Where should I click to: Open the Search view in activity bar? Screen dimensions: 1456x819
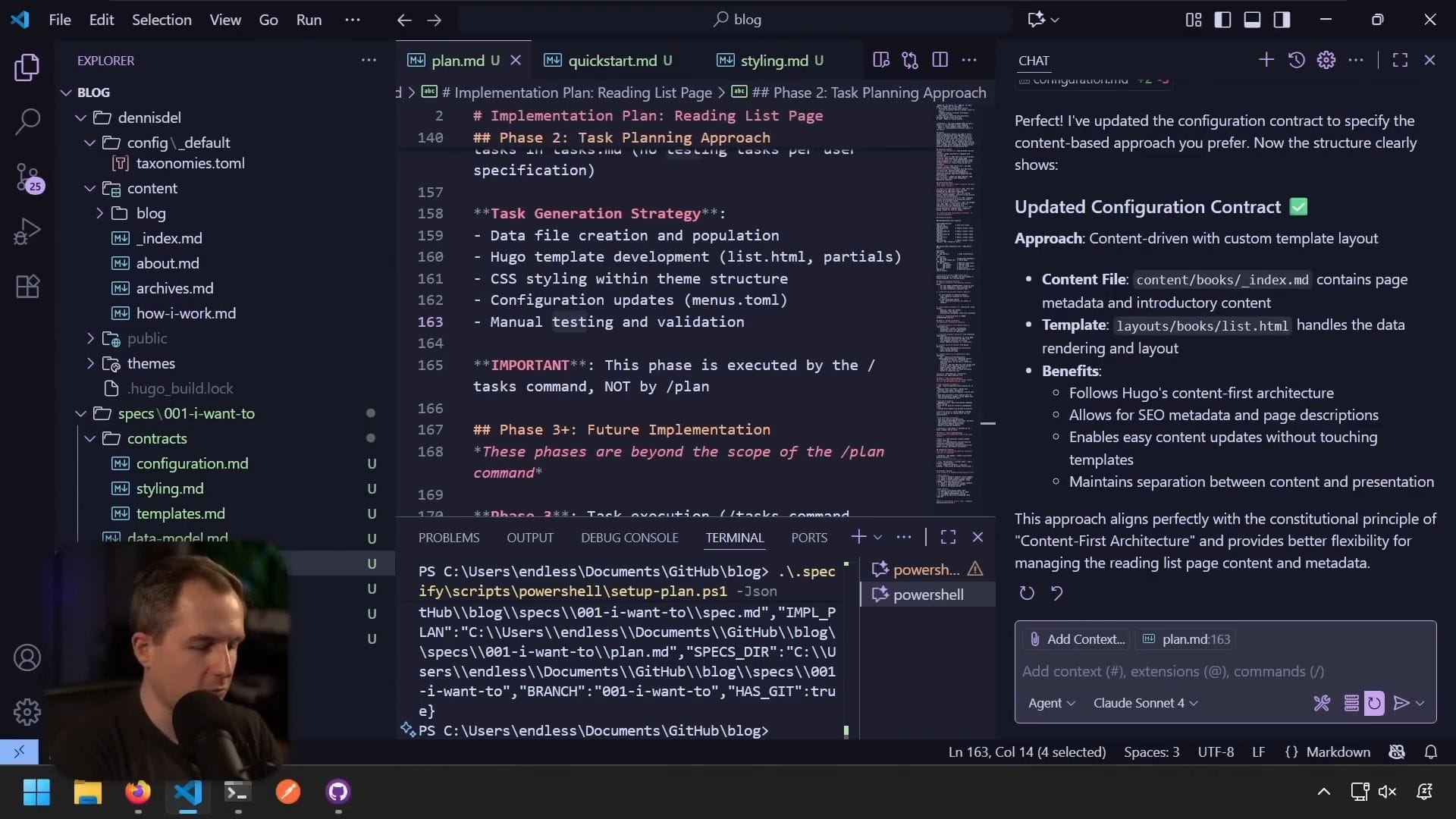[27, 121]
